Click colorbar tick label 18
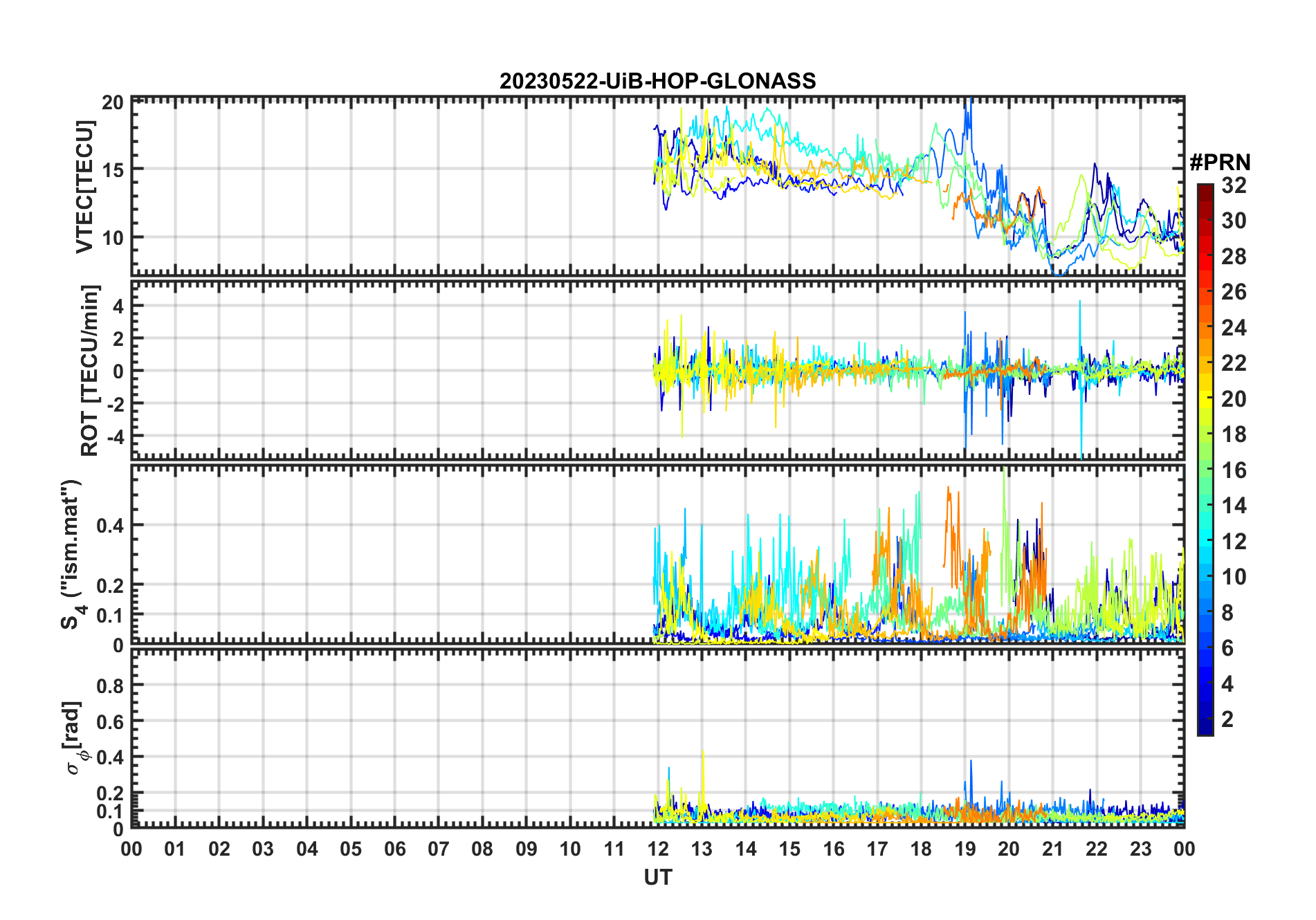 coord(1234,434)
